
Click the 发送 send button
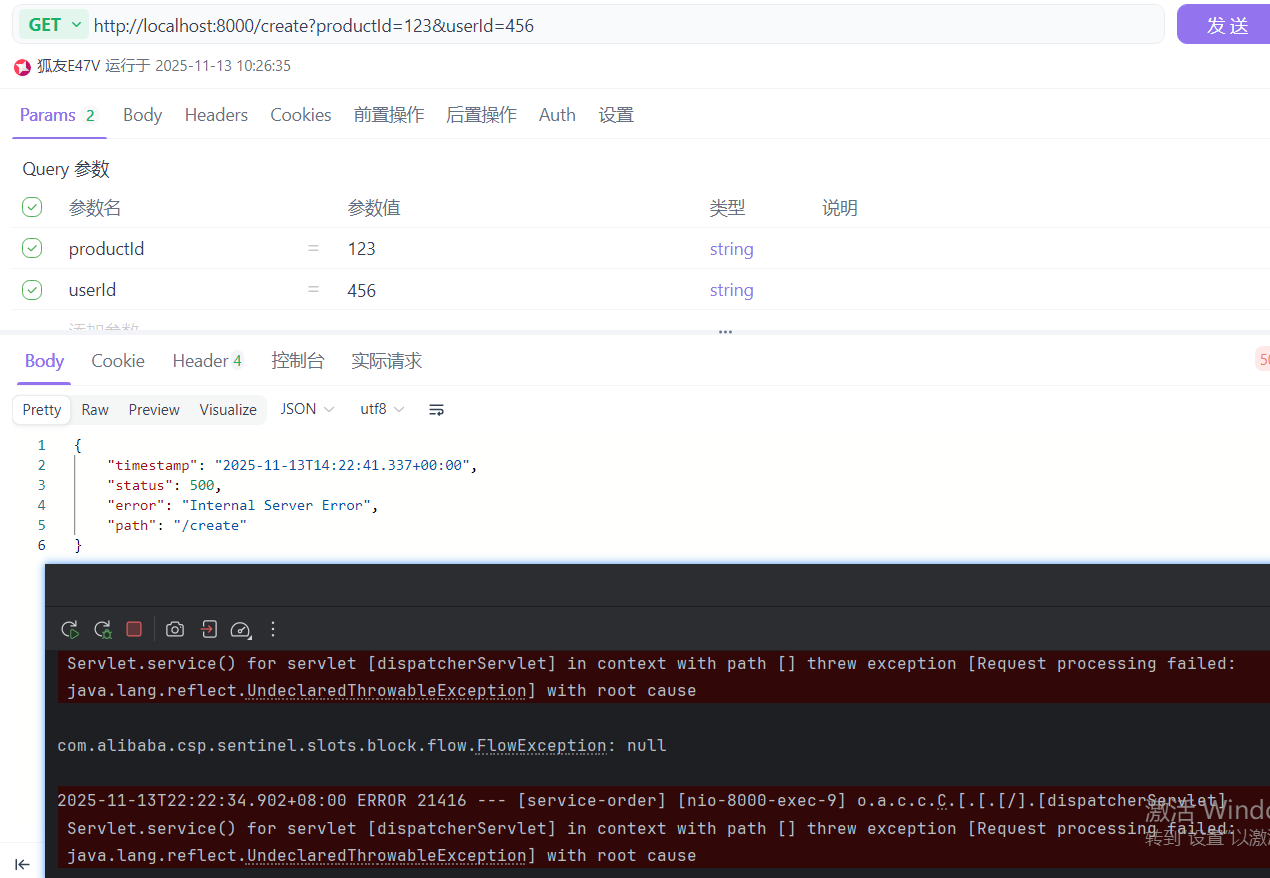[x=1226, y=25]
